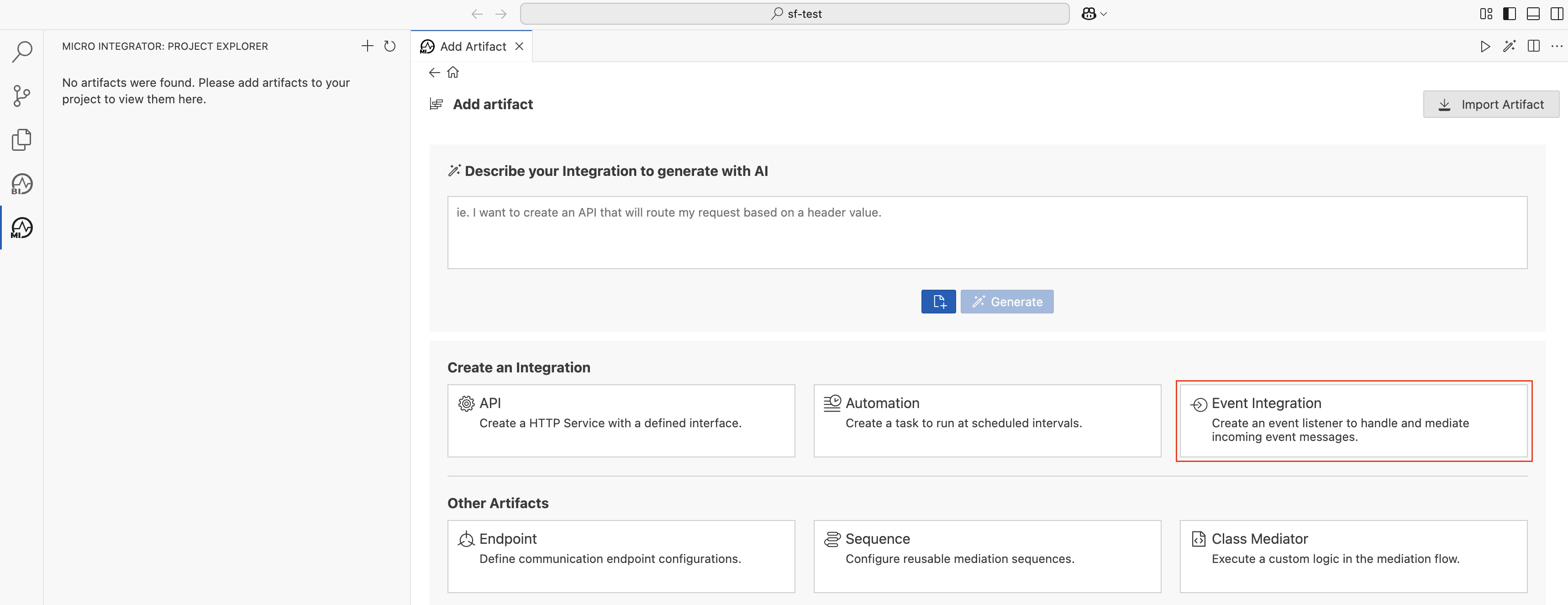Click the API gear icon
Screen dimensions: 1568x605
coord(466,403)
